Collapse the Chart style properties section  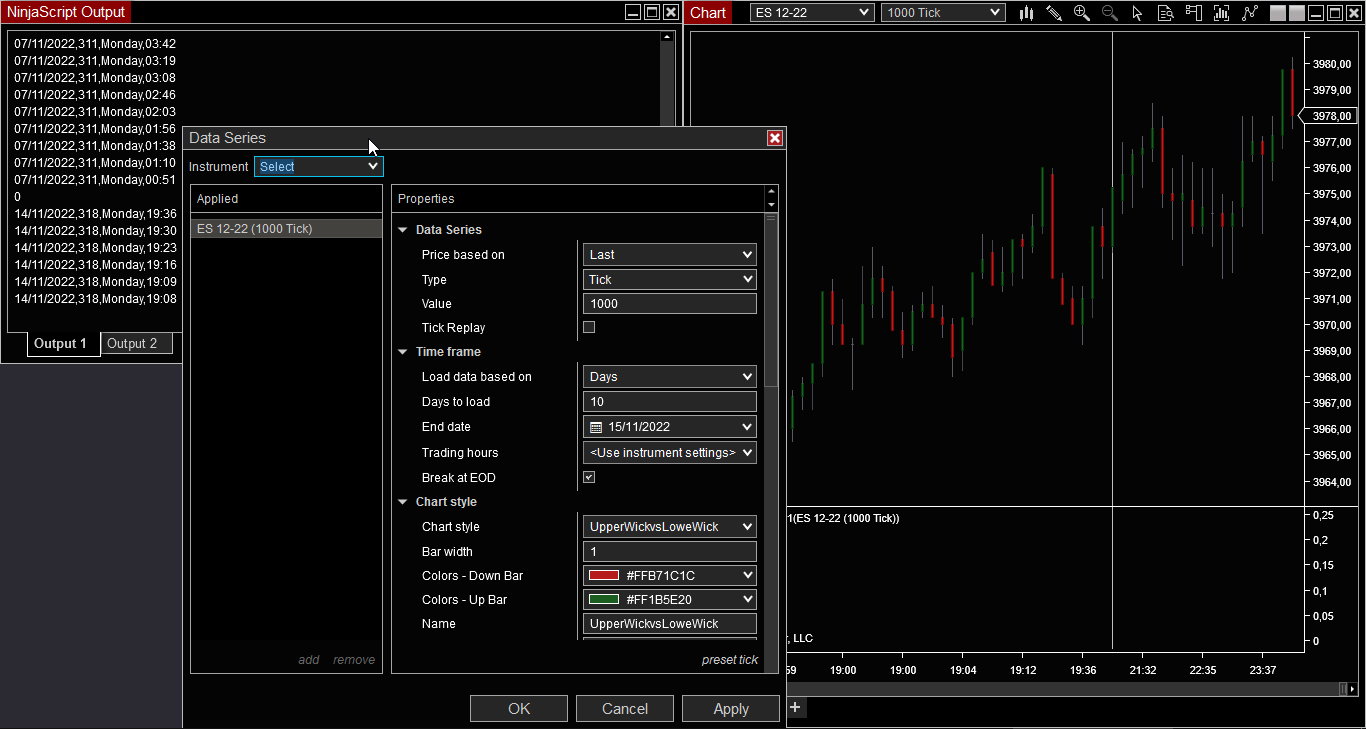(x=403, y=502)
